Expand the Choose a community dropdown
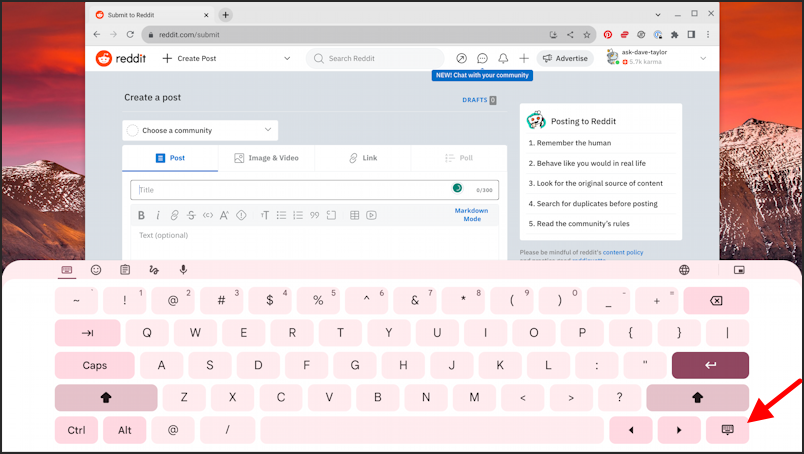The height and width of the screenshot is (454, 804). [x=200, y=130]
